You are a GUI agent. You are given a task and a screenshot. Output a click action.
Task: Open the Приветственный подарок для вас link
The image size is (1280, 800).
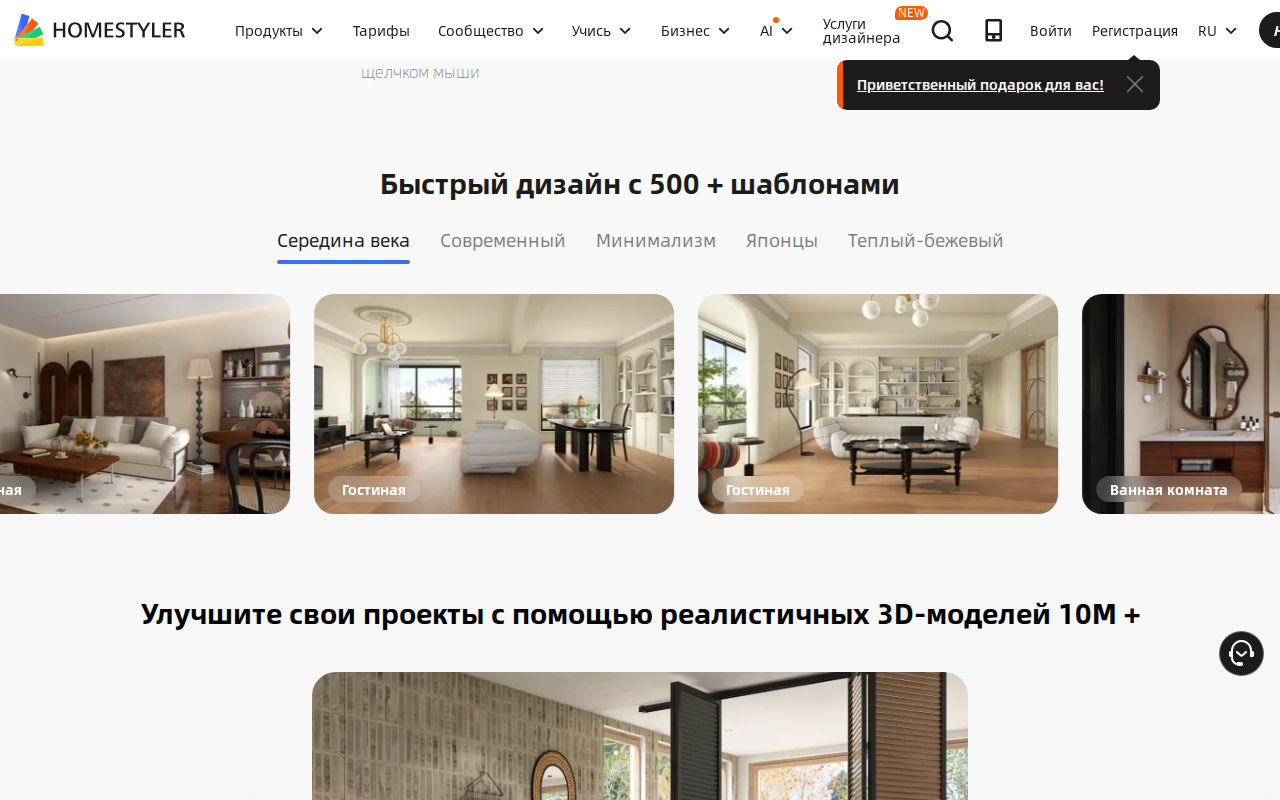pos(980,85)
